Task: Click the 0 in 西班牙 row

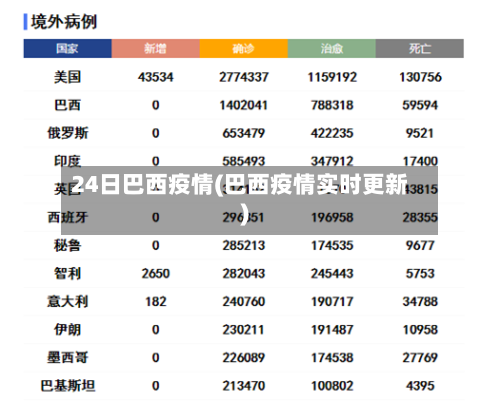Action: 156,218
